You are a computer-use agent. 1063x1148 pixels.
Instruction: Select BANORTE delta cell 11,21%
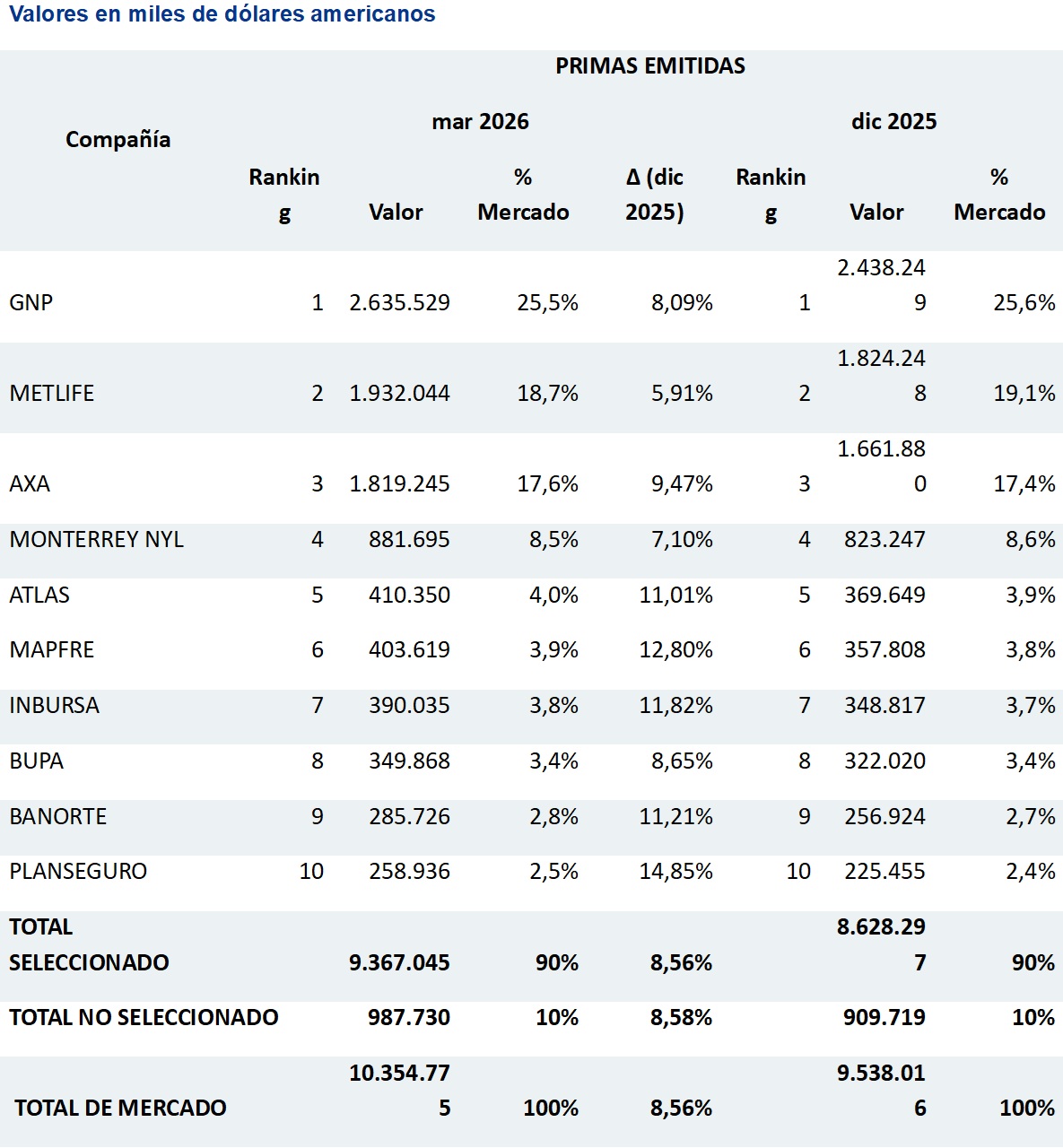[676, 817]
